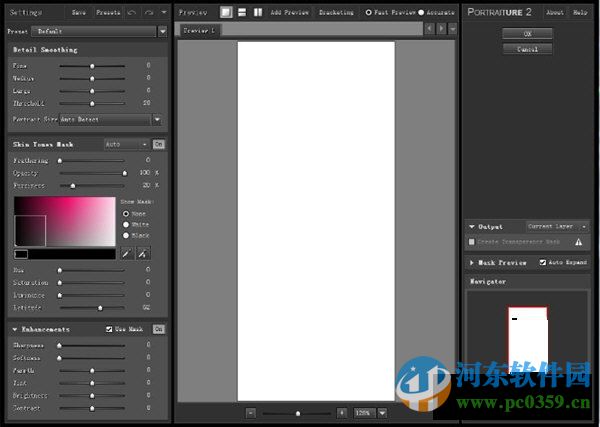Click Add Preview
This screenshot has width=600, height=427.
coord(290,13)
